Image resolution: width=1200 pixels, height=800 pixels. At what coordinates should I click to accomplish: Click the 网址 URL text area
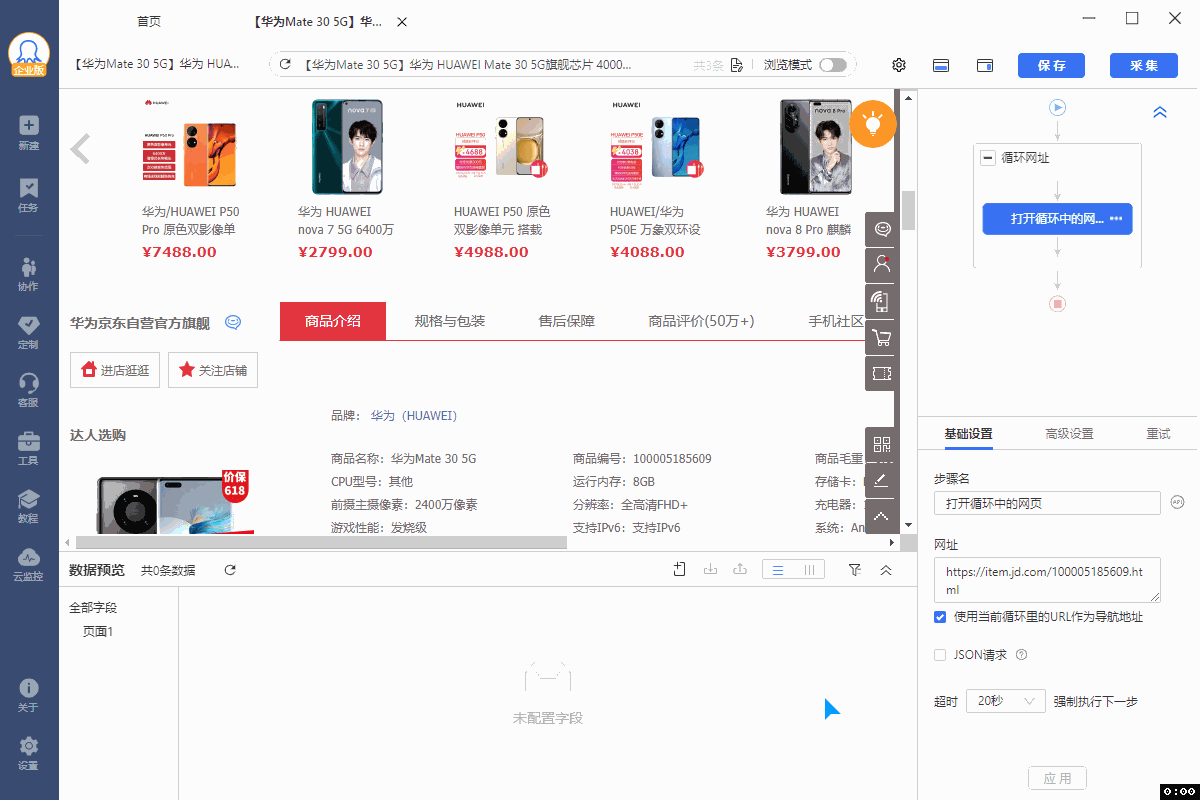pos(1047,580)
